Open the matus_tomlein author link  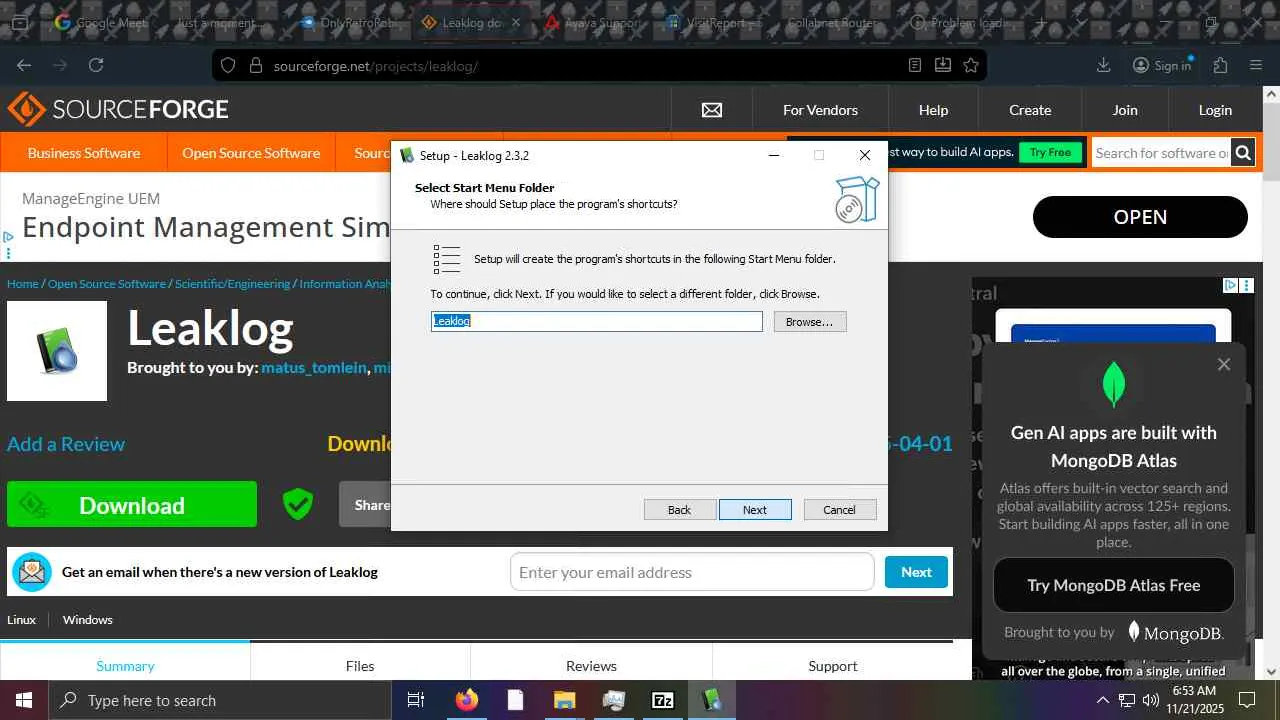(x=314, y=368)
